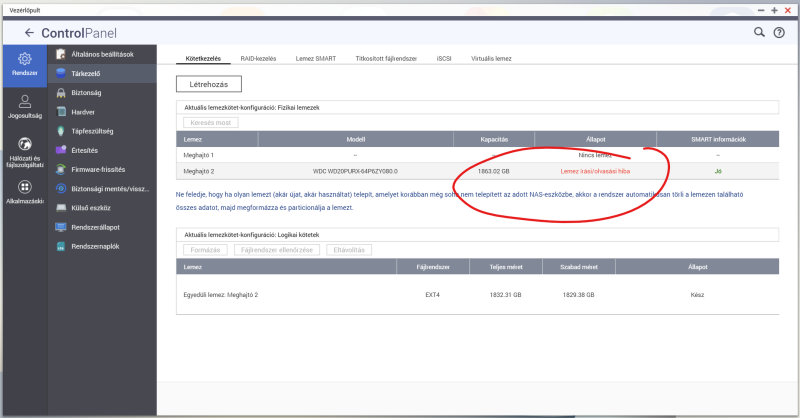Screen dimensions: 800x418
Task: Maximize the Vezérlőpult window with plus
Action: 774,10
